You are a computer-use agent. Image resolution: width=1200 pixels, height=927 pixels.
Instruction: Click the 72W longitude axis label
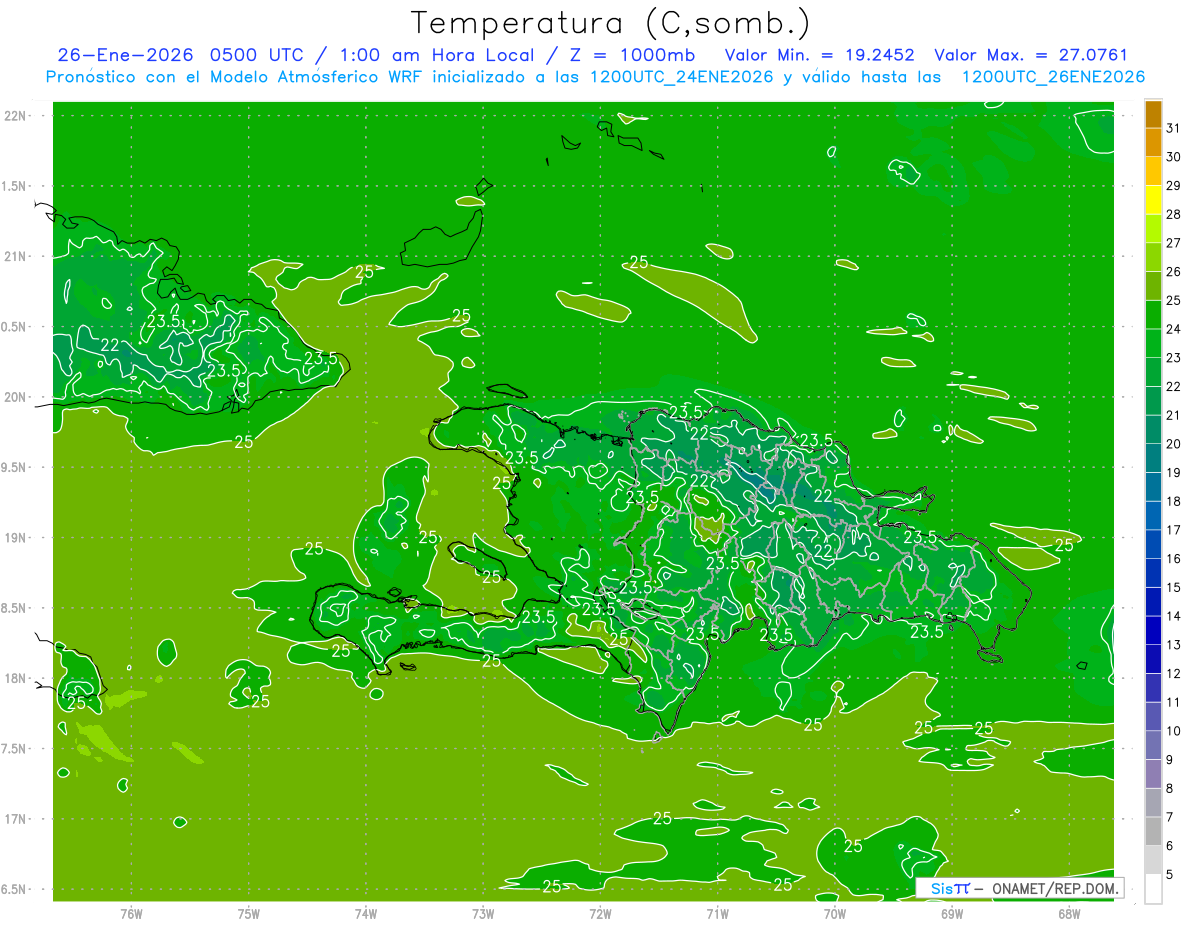pyautogui.click(x=600, y=914)
